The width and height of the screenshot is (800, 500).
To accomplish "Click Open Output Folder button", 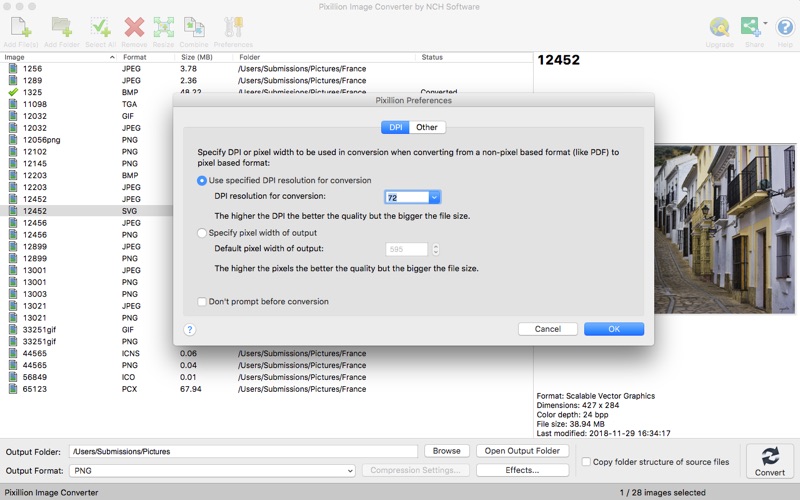I will click(522, 451).
